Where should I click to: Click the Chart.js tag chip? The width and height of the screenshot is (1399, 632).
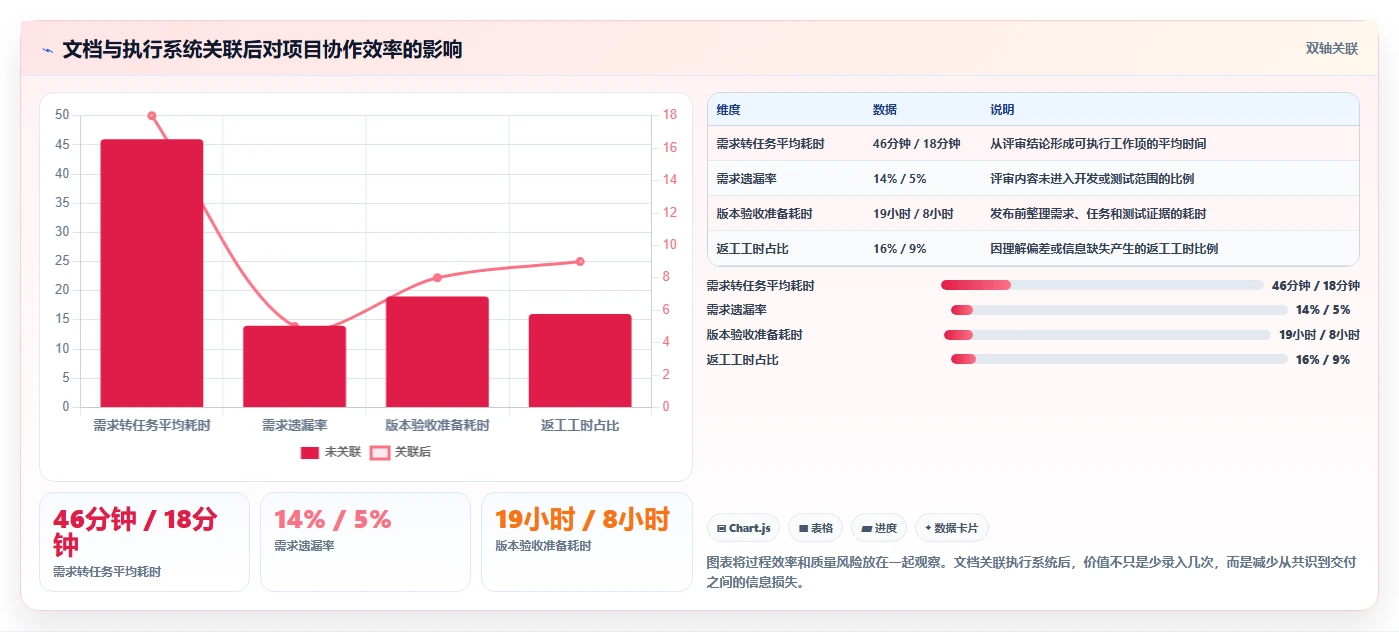tap(743, 528)
